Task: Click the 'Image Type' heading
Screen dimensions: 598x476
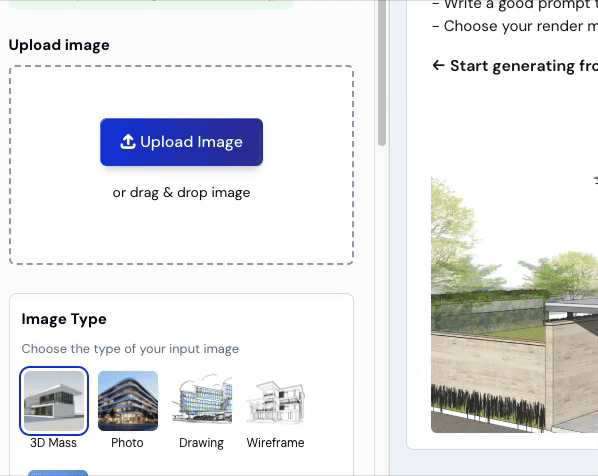Action: click(64, 319)
